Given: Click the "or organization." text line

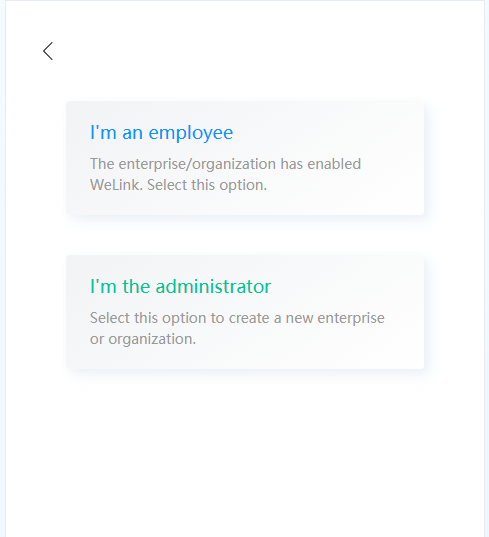Looking at the screenshot, I should 143,339.
